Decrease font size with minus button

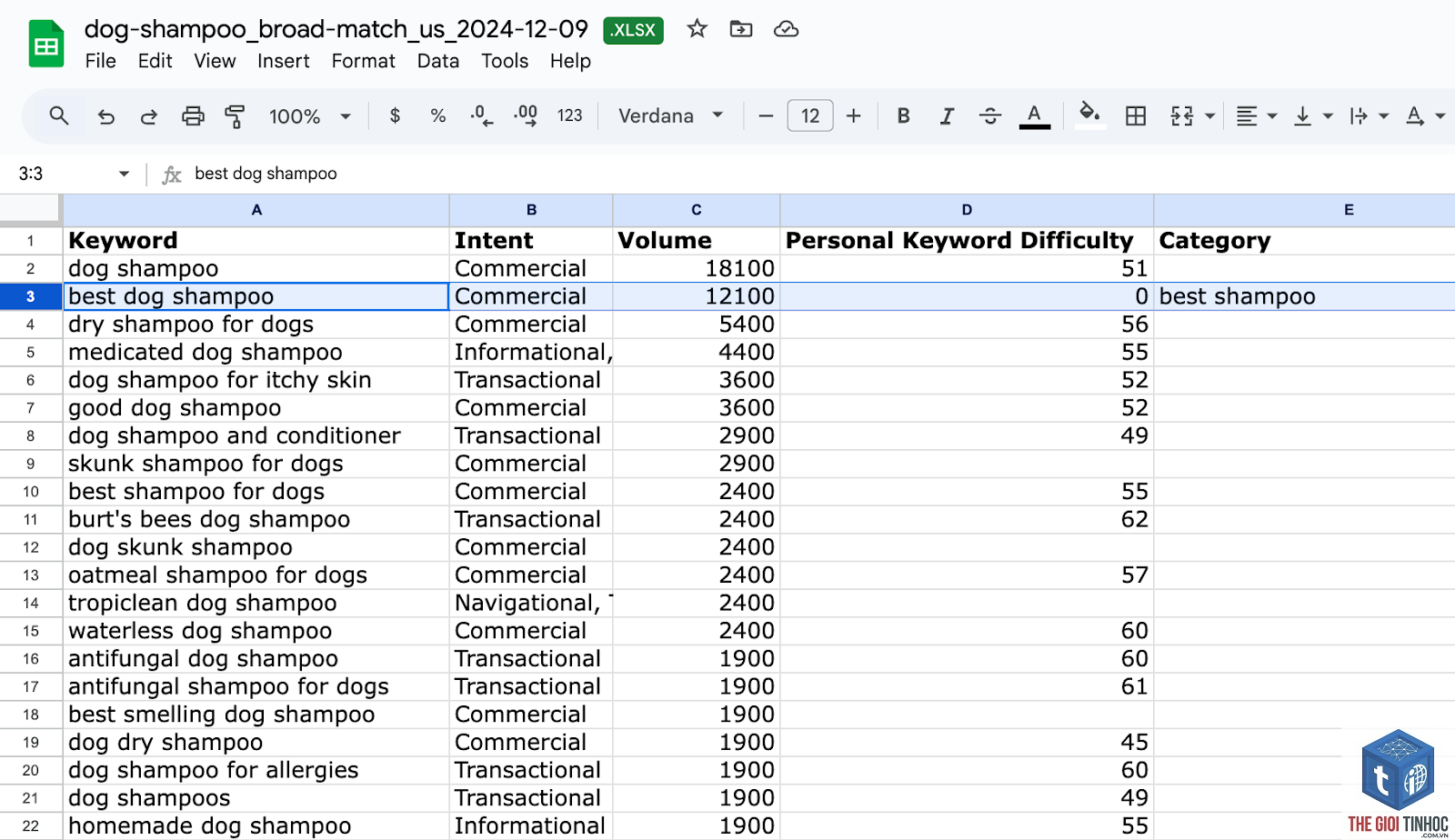click(x=766, y=115)
